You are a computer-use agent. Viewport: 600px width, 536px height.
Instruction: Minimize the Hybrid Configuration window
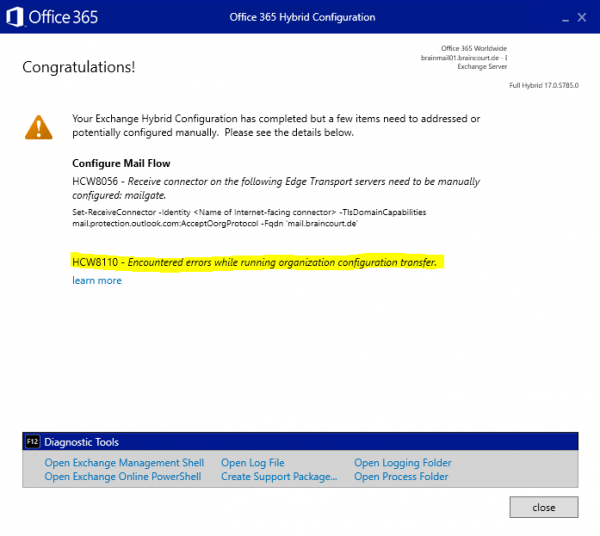click(x=553, y=17)
